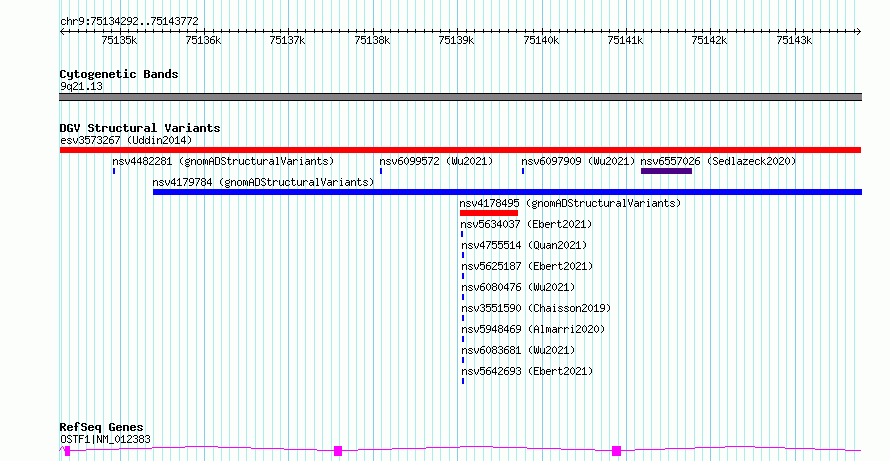Open nsv5948469 (Almarri2020) label
The height and width of the screenshot is (461, 890).
(x=533, y=329)
